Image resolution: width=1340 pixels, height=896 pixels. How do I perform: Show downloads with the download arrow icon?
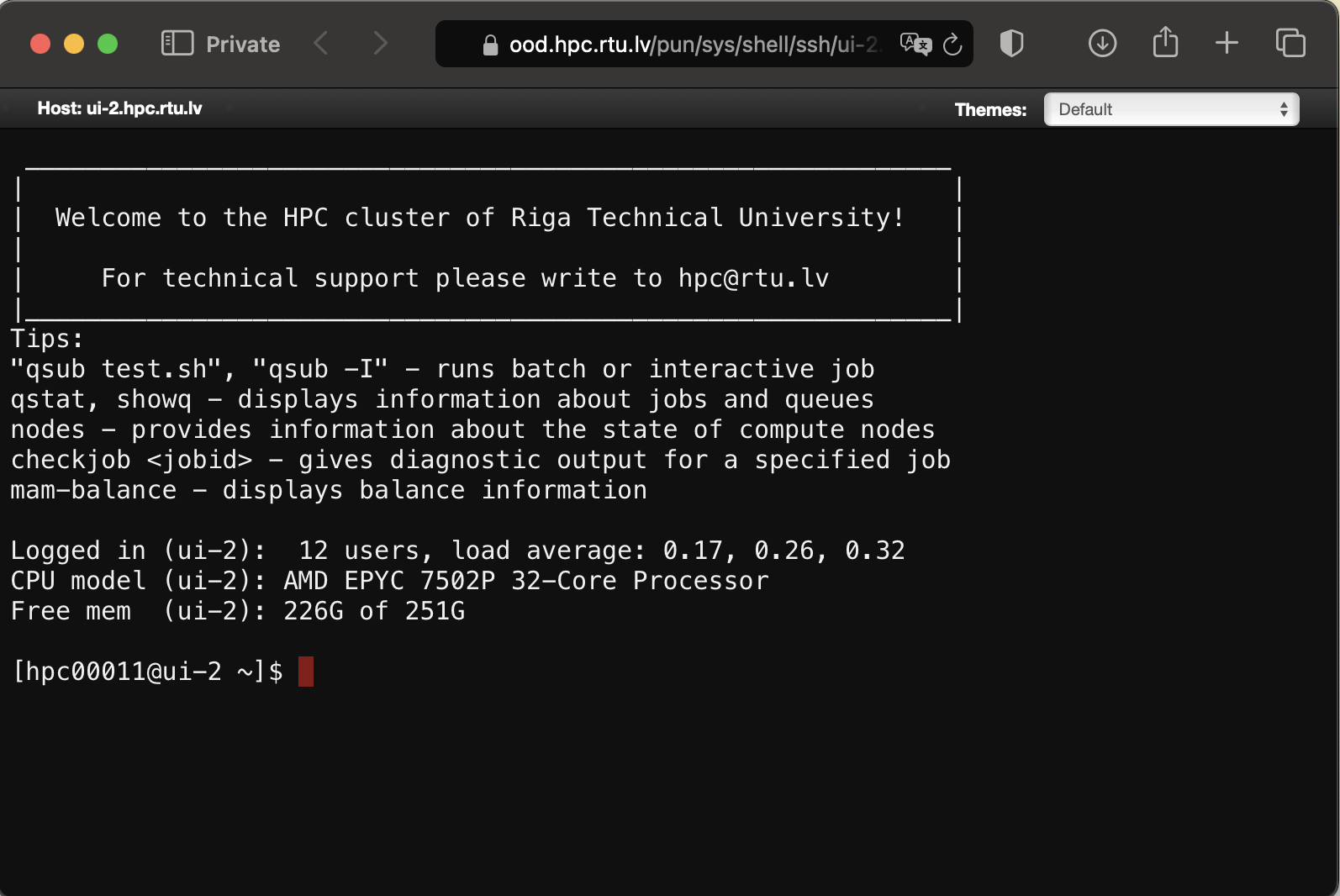(1102, 44)
